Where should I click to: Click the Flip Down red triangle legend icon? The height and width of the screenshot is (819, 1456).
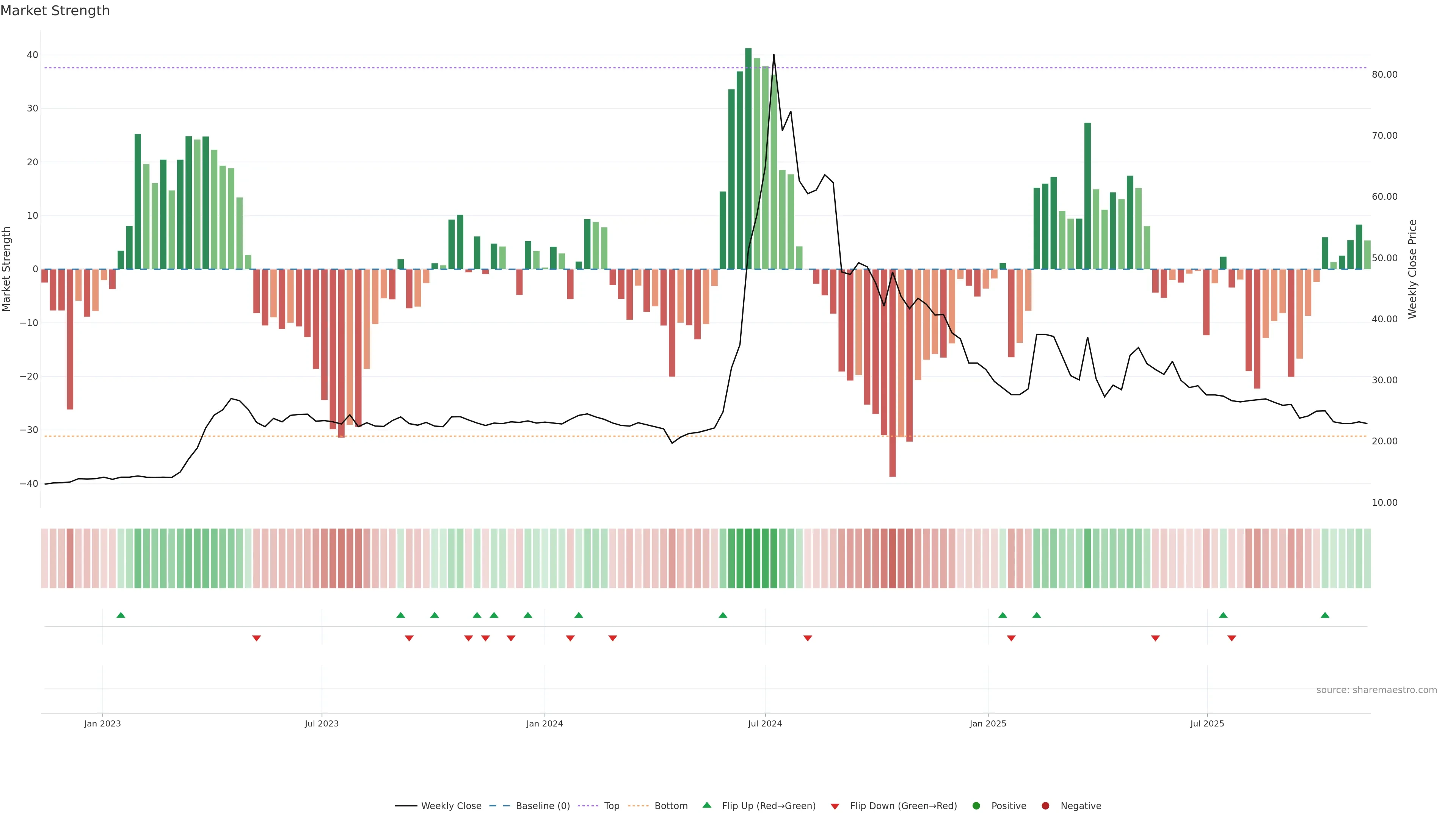point(835,806)
